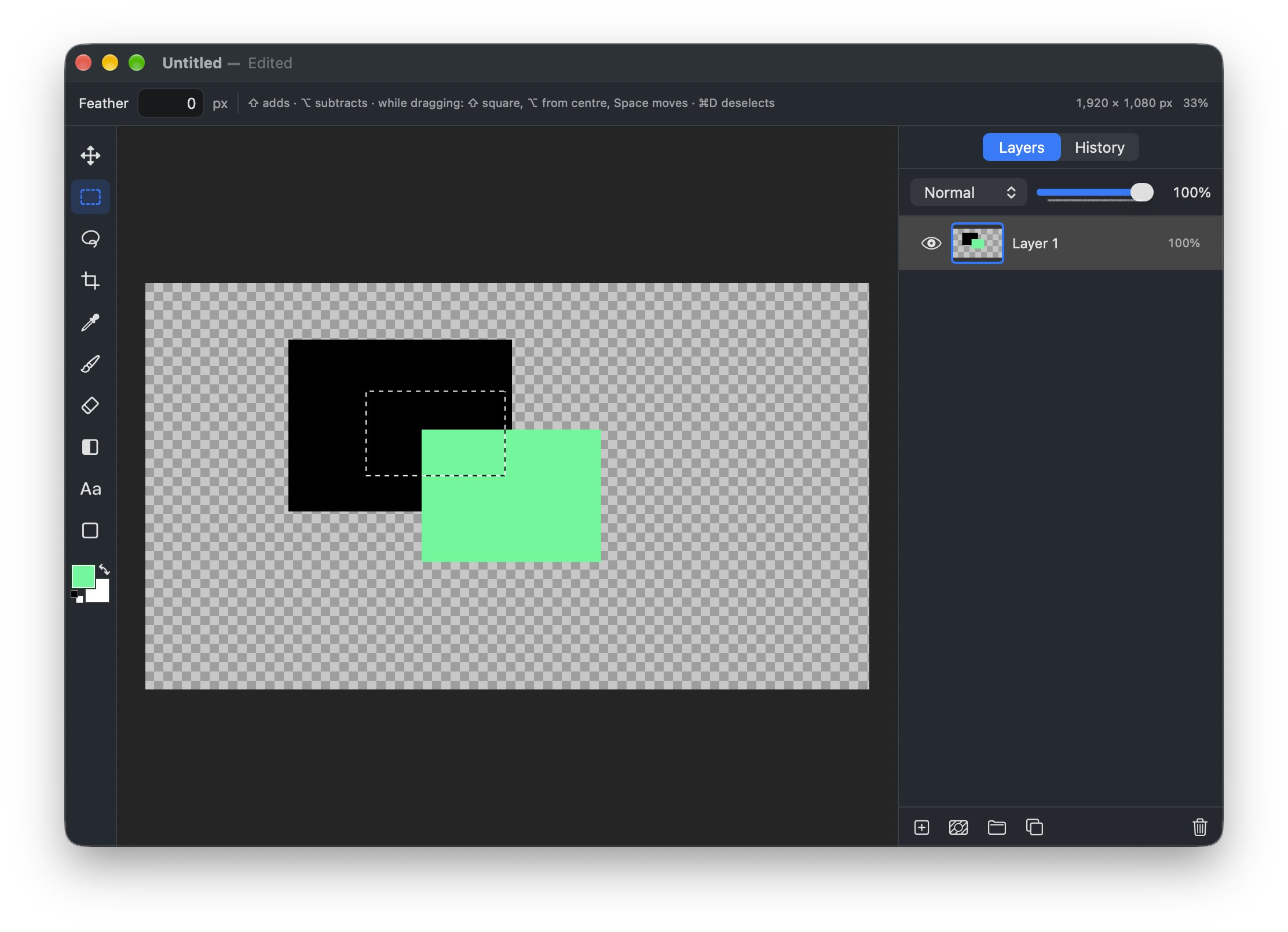The image size is (1288, 932).
Task: Create a new layer group
Action: pos(996,827)
